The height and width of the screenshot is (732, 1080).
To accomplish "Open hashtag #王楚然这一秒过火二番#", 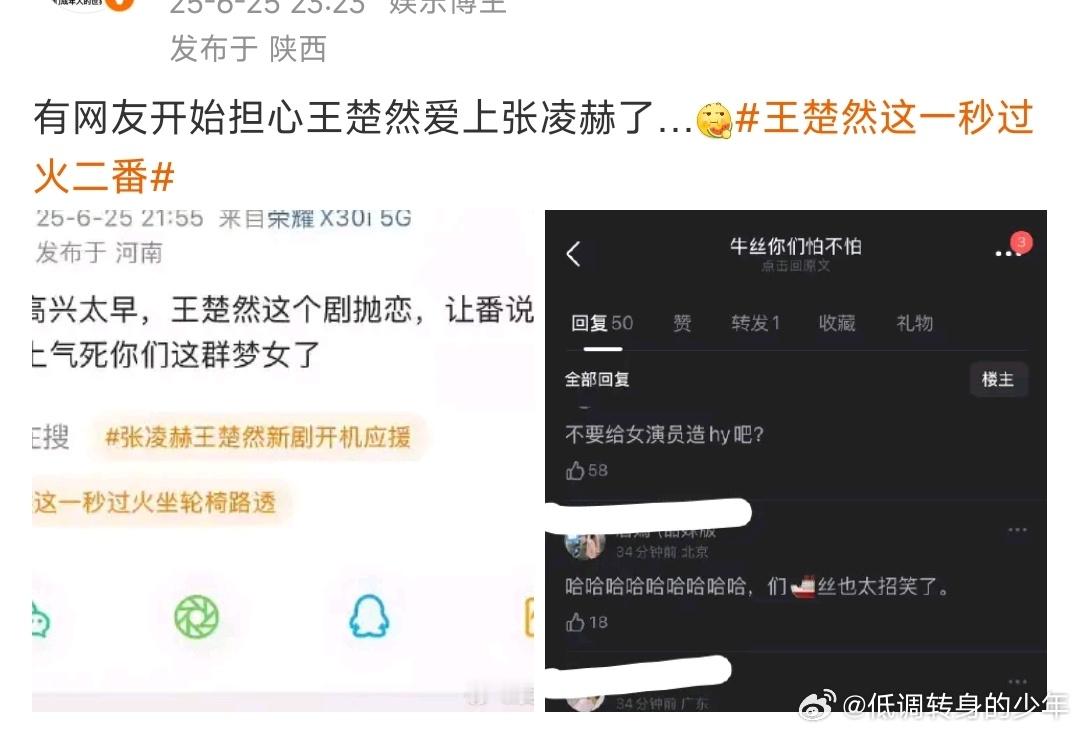I will point(534,147).
